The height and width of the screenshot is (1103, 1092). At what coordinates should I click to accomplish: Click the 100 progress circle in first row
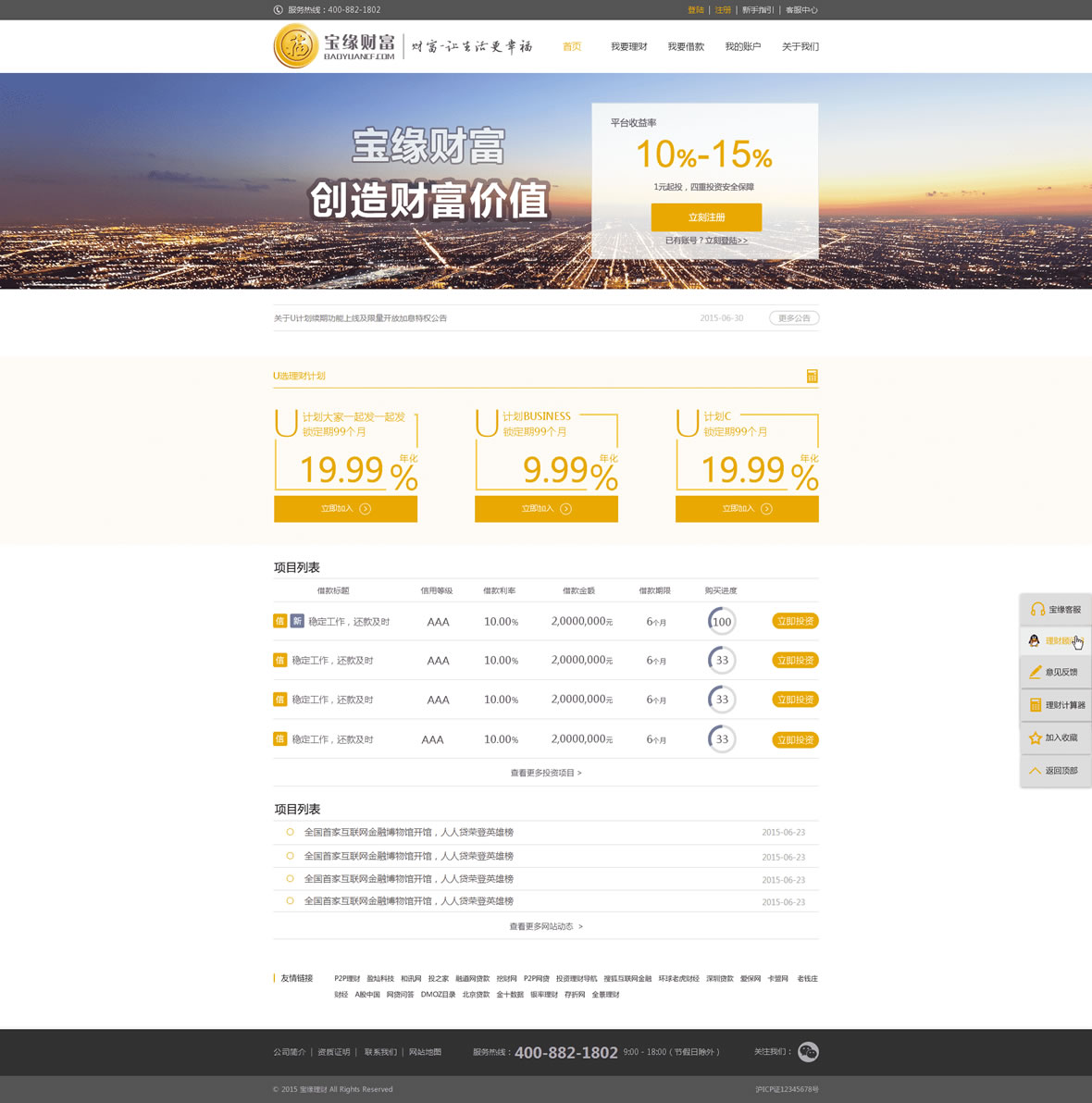tap(722, 622)
